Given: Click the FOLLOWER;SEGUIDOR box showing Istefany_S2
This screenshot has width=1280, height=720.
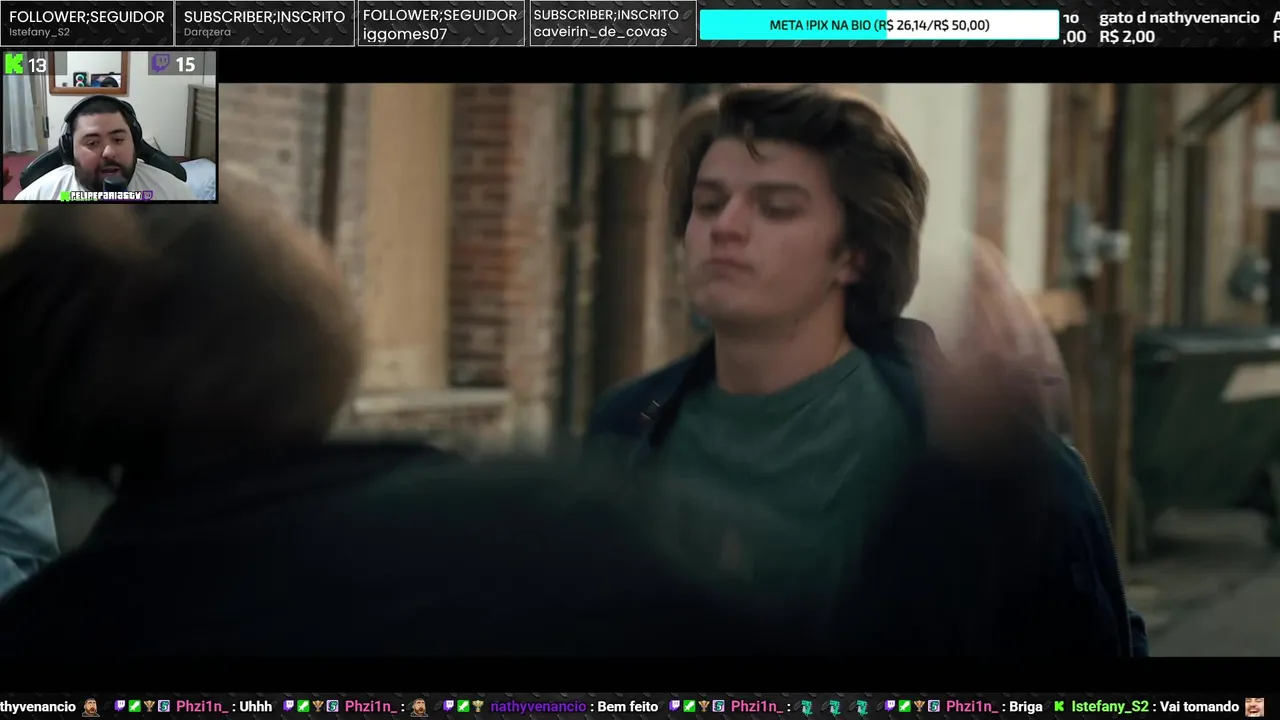Looking at the screenshot, I should [87, 23].
